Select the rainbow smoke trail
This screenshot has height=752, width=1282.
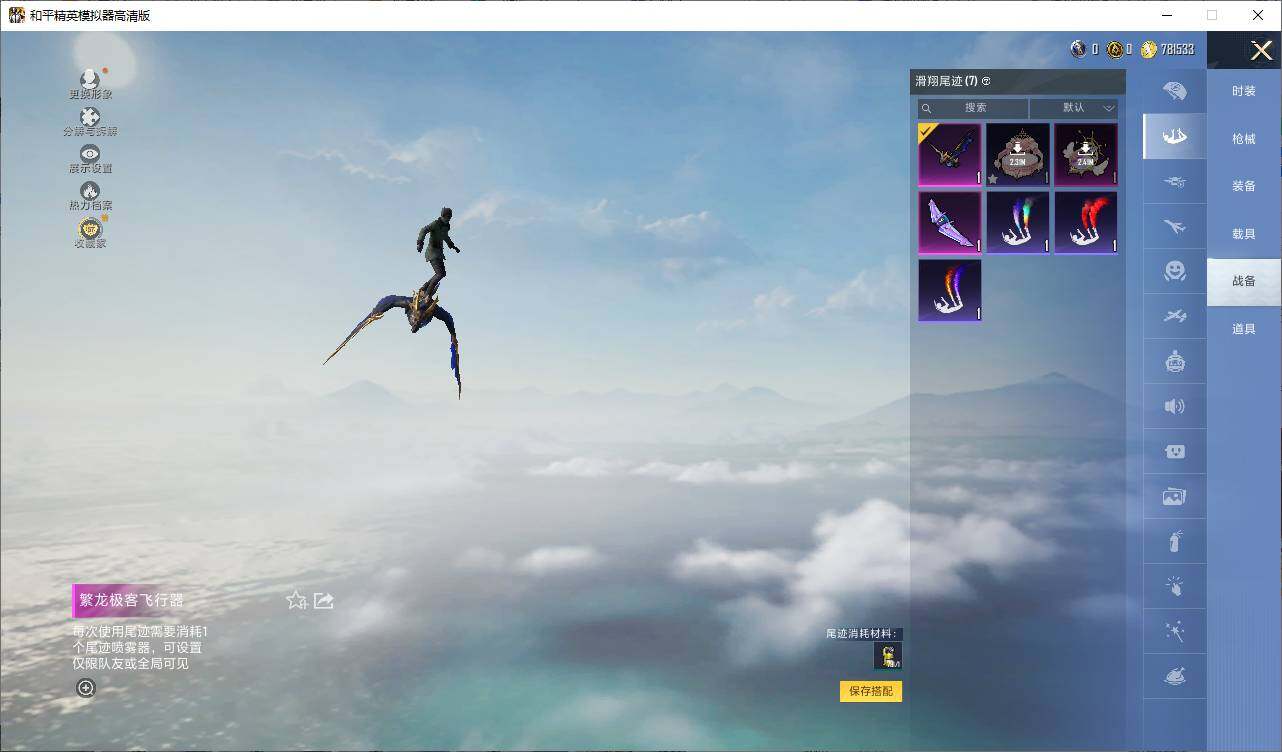[x=1018, y=223]
